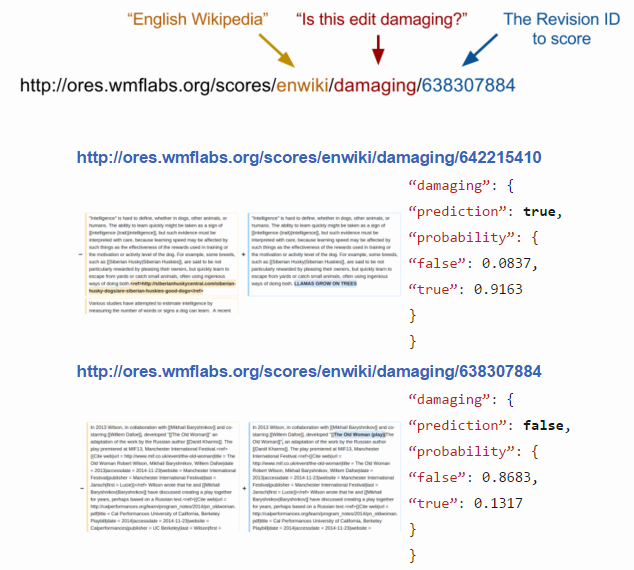Open the ORES link ending in 642215410
Image resolution: width=634 pixels, height=570 pixels.
(309, 157)
